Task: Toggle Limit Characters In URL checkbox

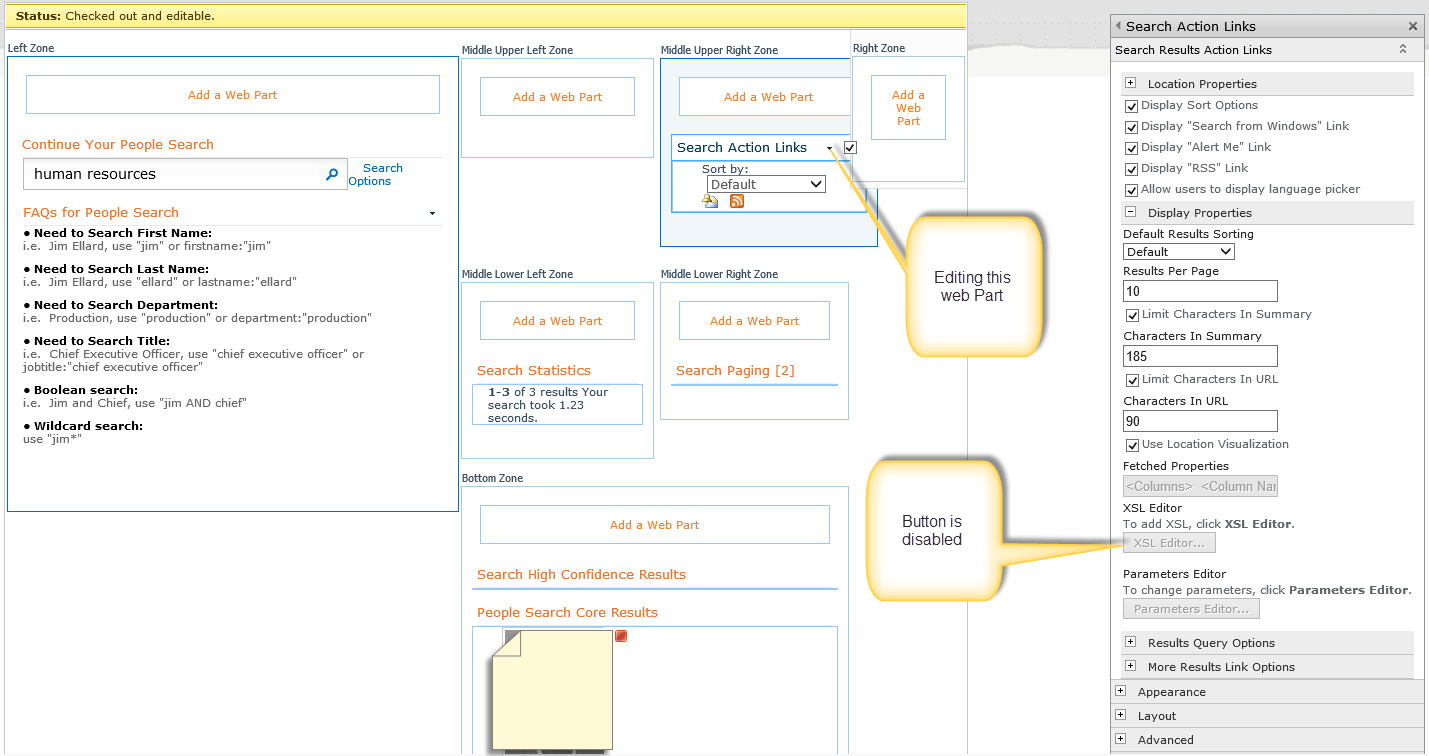Action: pyautogui.click(x=1132, y=380)
